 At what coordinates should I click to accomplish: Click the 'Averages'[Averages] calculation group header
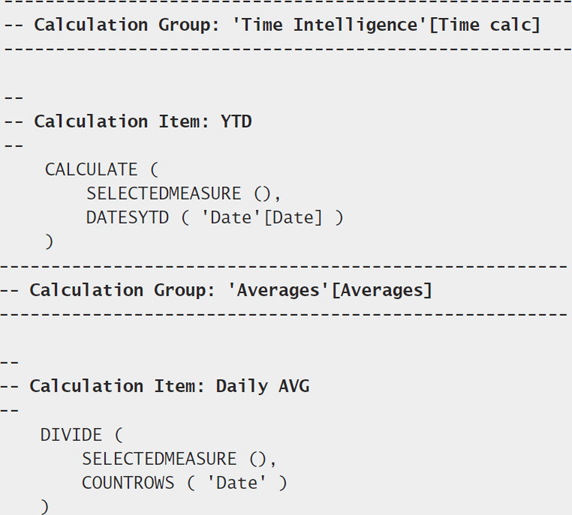[x=216, y=290]
